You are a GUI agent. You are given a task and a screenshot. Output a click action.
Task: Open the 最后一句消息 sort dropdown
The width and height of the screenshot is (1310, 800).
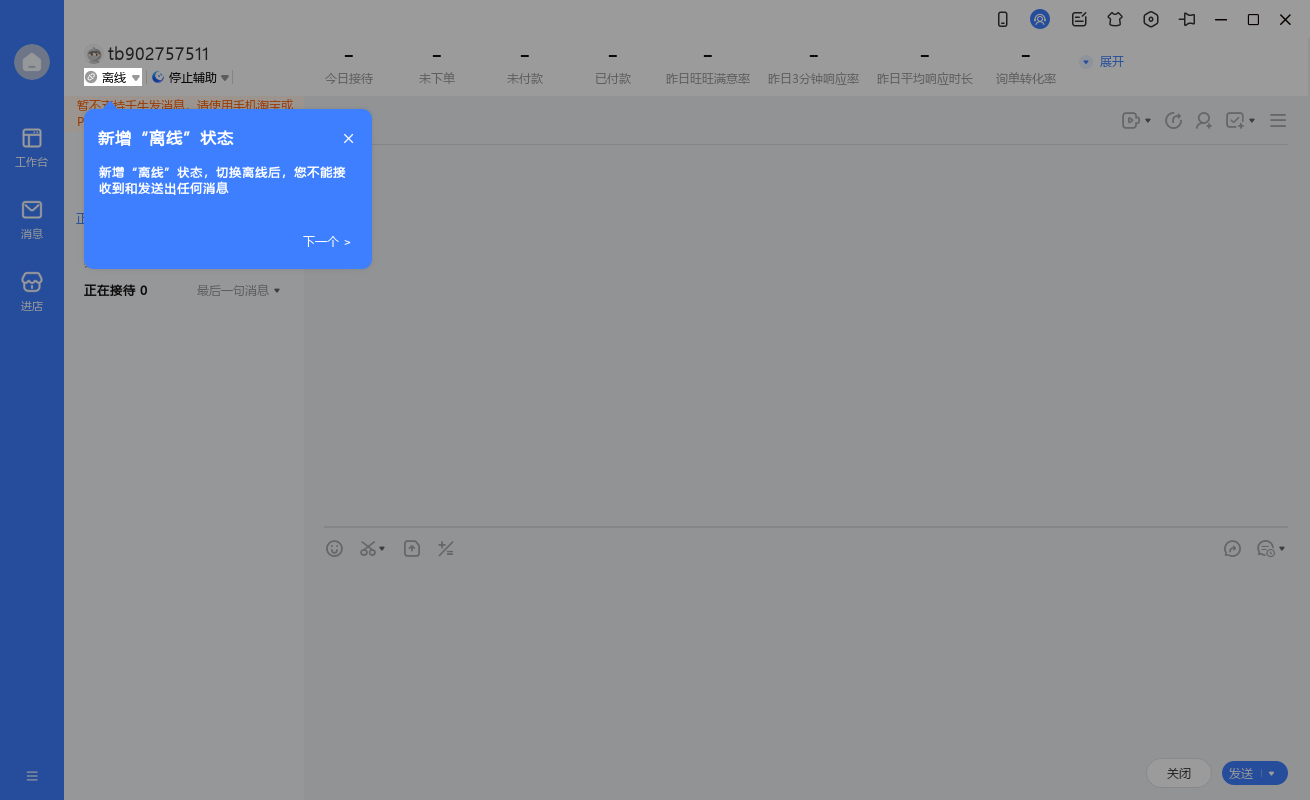click(239, 290)
